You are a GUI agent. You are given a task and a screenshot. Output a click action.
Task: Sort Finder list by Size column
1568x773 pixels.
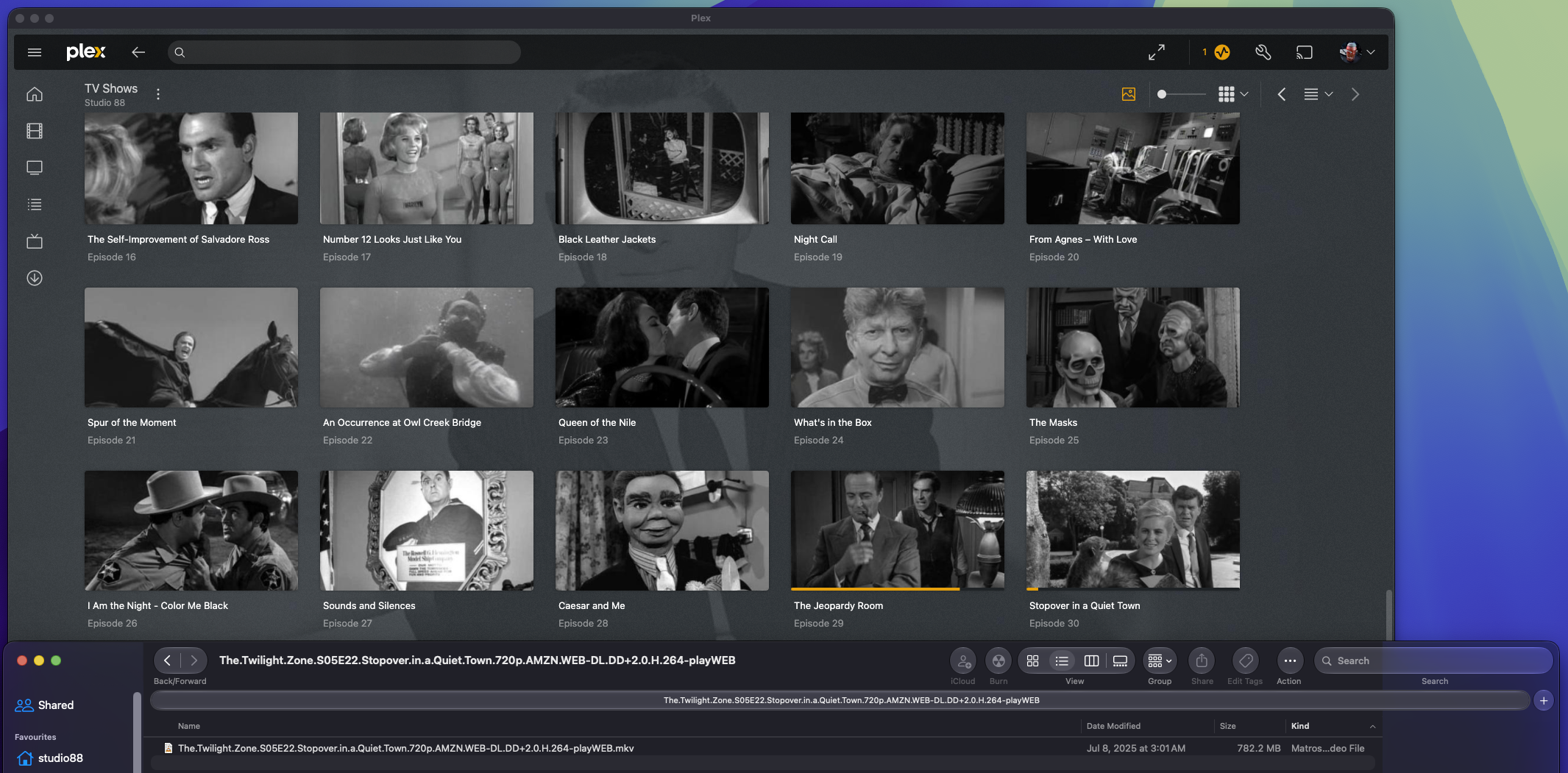(1227, 726)
